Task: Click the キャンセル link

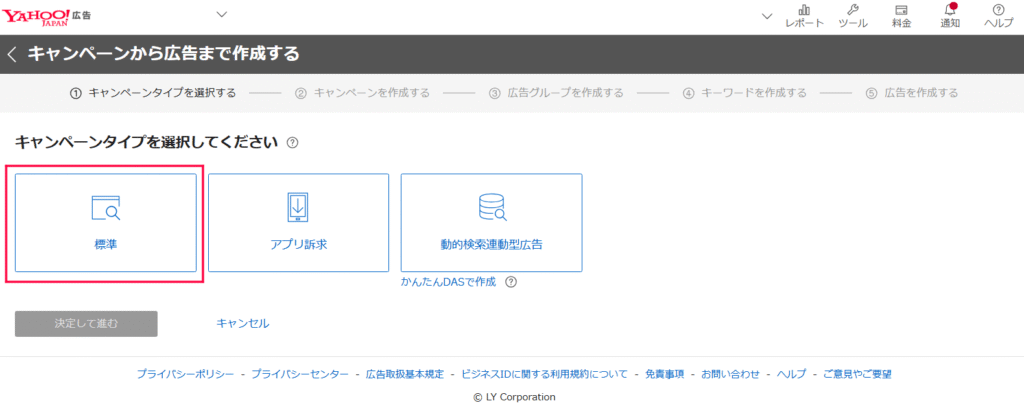Action: point(243,323)
